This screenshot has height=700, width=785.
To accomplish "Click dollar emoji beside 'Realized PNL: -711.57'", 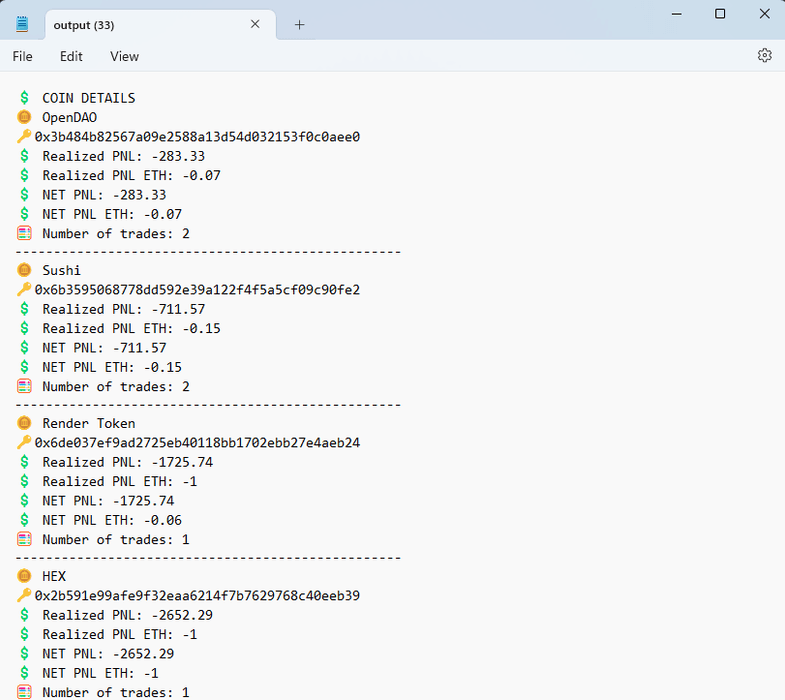I will tap(24, 309).
